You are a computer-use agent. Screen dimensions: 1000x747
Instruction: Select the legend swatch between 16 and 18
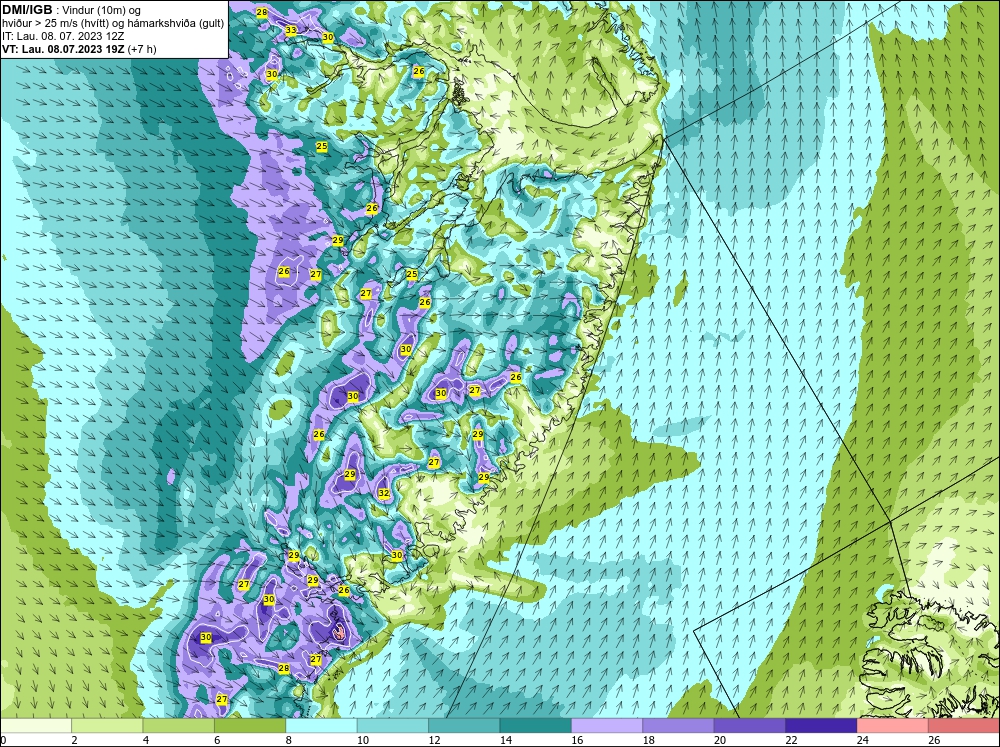coord(607,726)
